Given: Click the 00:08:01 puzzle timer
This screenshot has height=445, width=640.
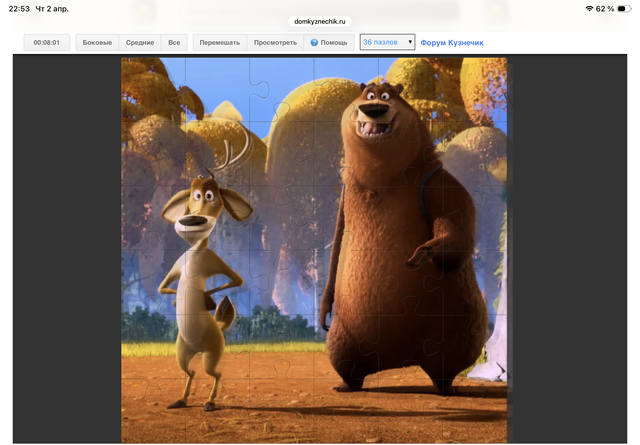Looking at the screenshot, I should (x=47, y=43).
